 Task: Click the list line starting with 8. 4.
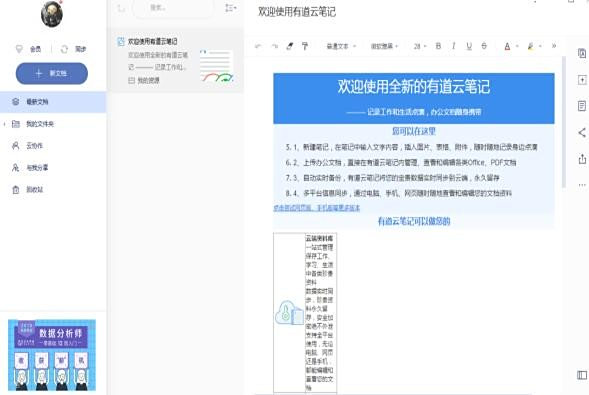click(398, 193)
